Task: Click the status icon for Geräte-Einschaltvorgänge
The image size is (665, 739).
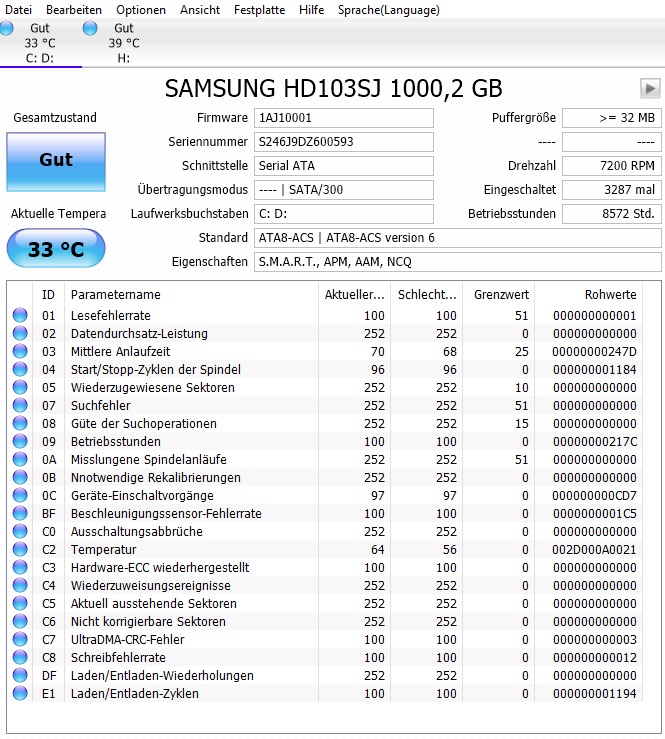Action: click(20, 495)
